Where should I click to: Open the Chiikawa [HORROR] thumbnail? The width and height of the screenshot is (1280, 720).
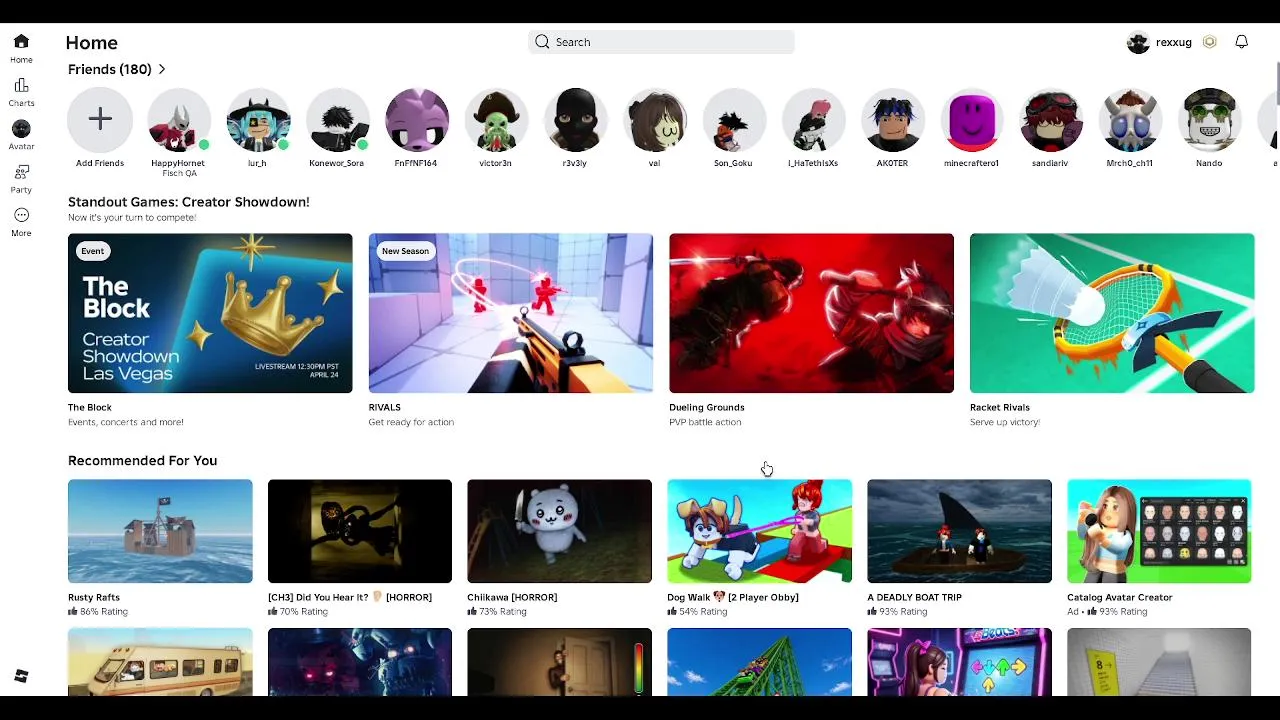[559, 531]
